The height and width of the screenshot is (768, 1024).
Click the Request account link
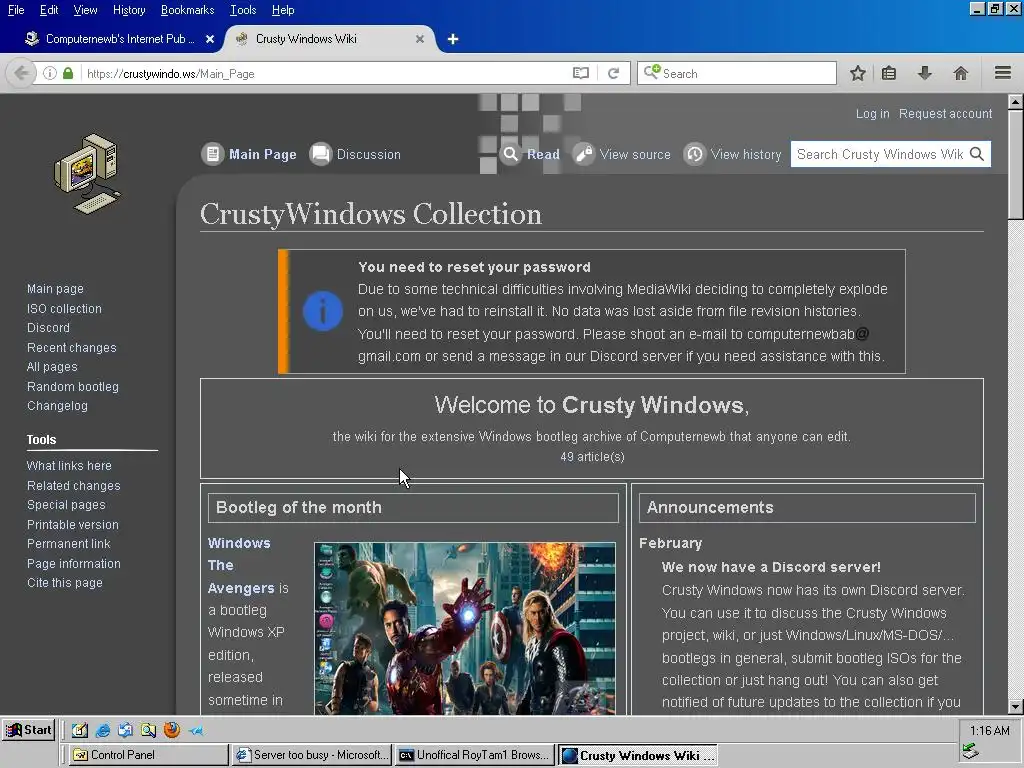pyautogui.click(x=945, y=114)
